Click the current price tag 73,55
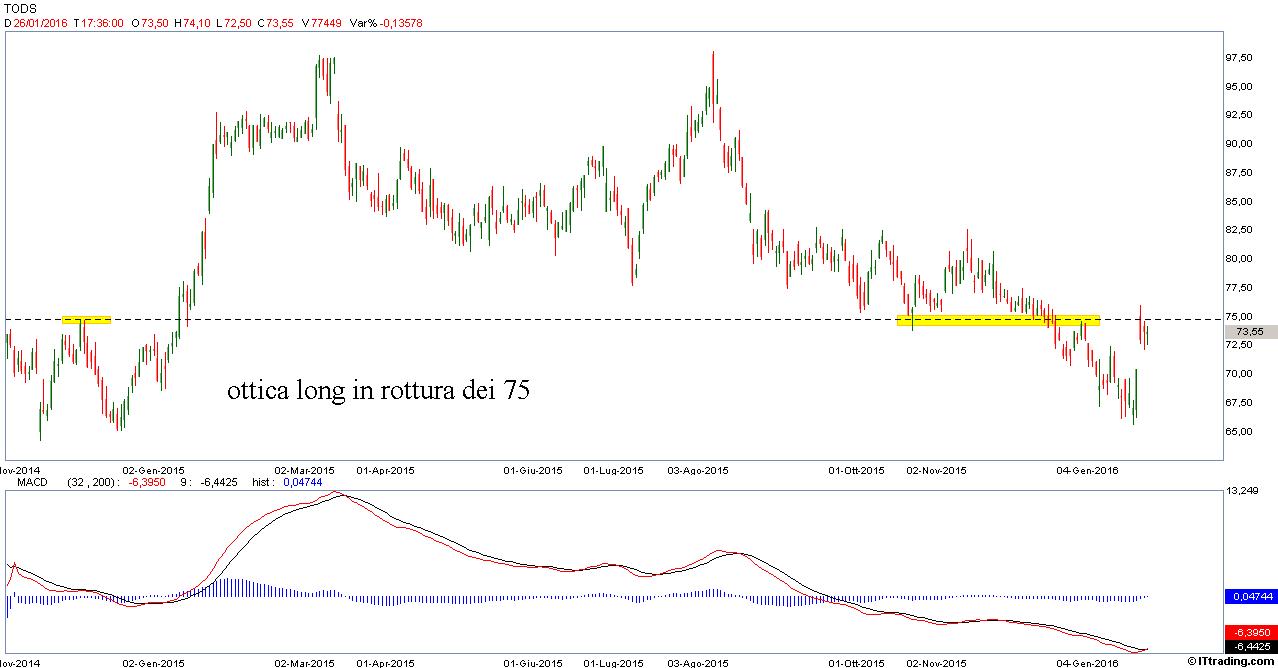The width and height of the screenshot is (1278, 668). (1250, 332)
